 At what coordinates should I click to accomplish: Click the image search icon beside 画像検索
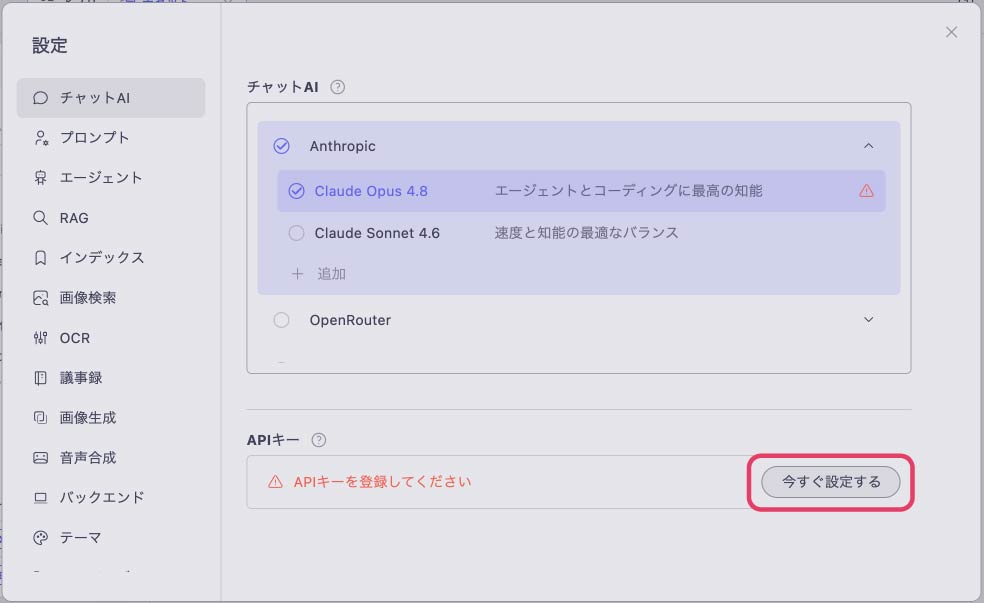coord(41,298)
